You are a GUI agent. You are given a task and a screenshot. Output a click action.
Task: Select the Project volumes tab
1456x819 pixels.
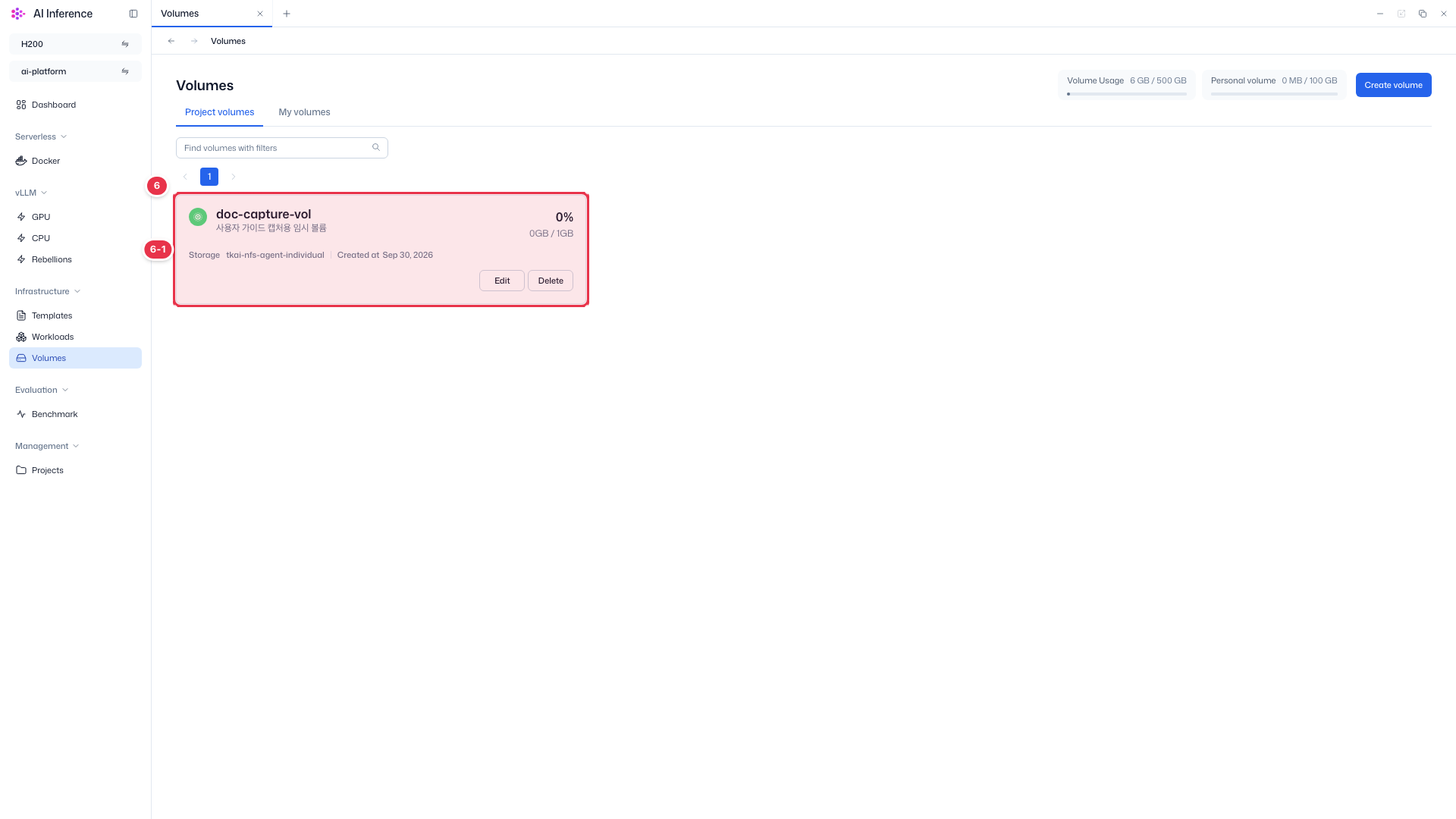tap(219, 112)
